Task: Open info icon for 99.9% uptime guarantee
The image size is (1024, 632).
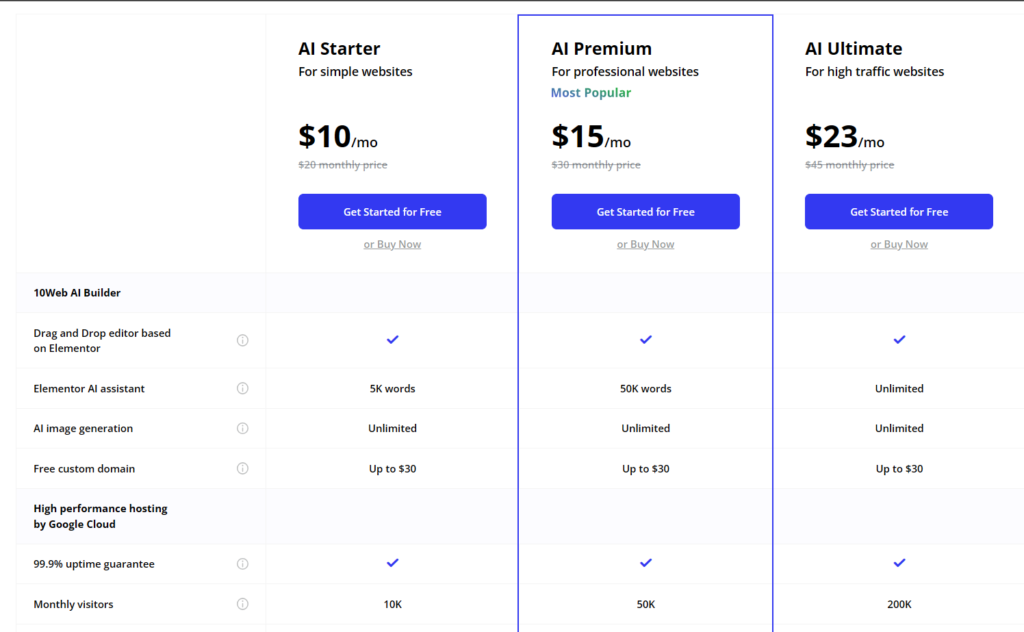Action: click(x=242, y=564)
